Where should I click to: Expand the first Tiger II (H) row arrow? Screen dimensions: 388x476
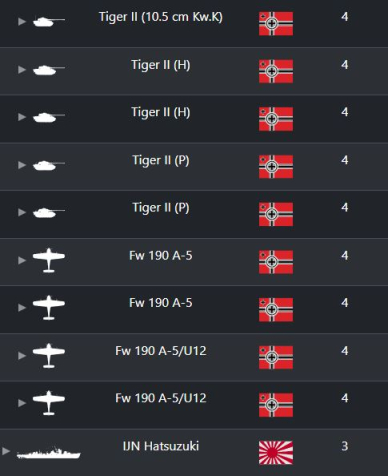(22, 70)
